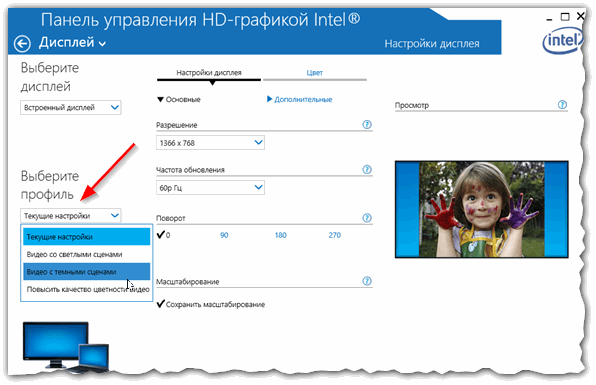Open the Встроенный дисплей display dropdown
The height and width of the screenshot is (385, 596).
71,108
